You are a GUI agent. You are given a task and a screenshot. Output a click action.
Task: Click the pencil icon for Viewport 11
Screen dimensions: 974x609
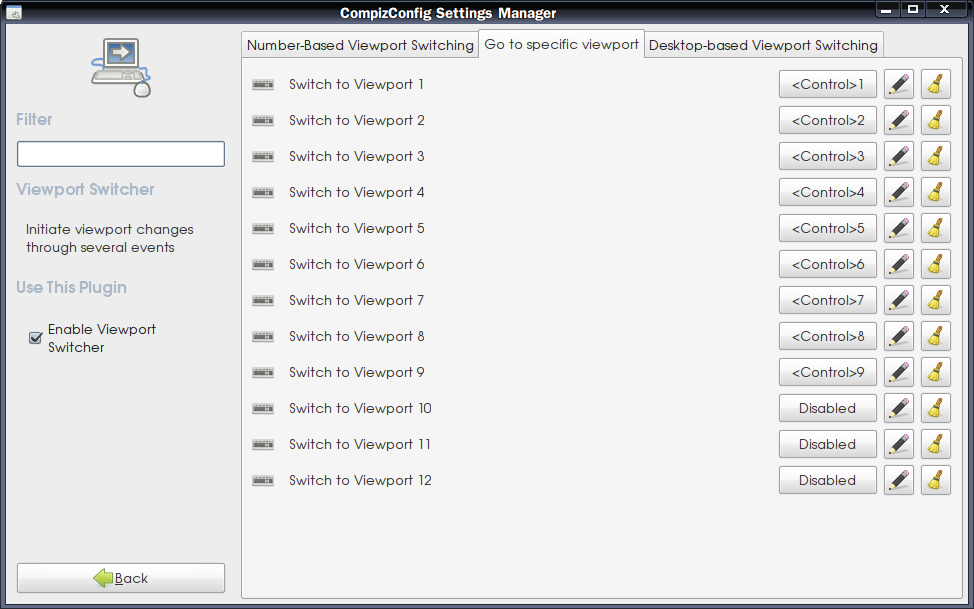(899, 445)
